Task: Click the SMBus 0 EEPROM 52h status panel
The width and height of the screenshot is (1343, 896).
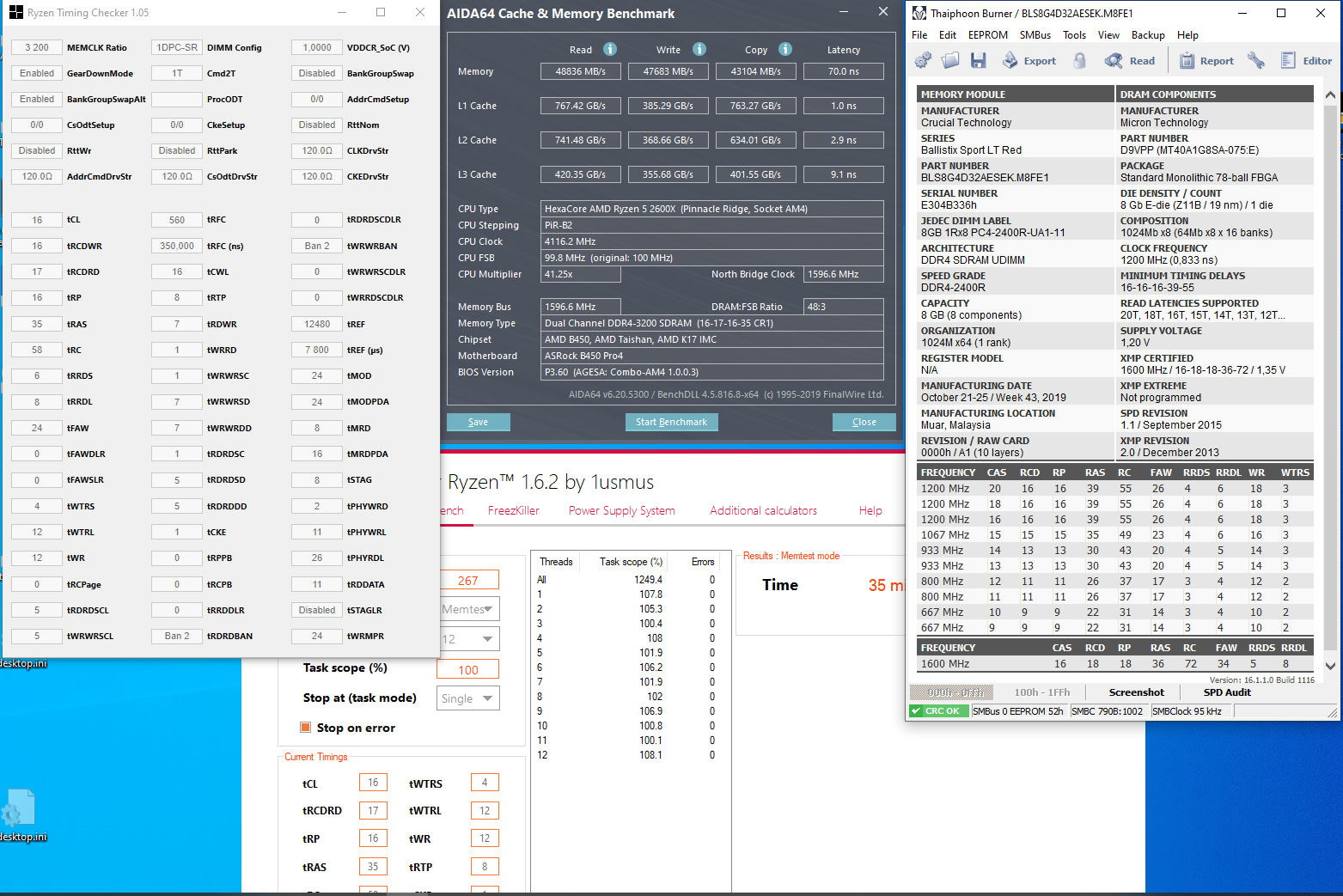Action: 1018,711
